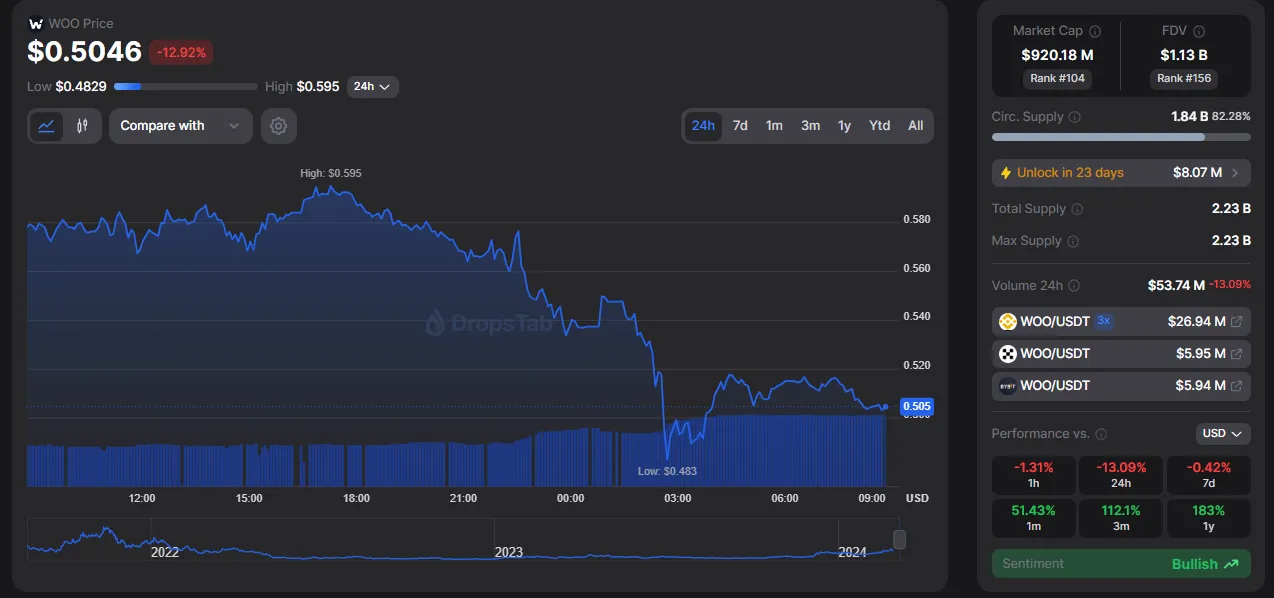Viewport: 1274px width, 598px height.
Task: Click the 0.505 current price label
Action: pyautogui.click(x=917, y=406)
